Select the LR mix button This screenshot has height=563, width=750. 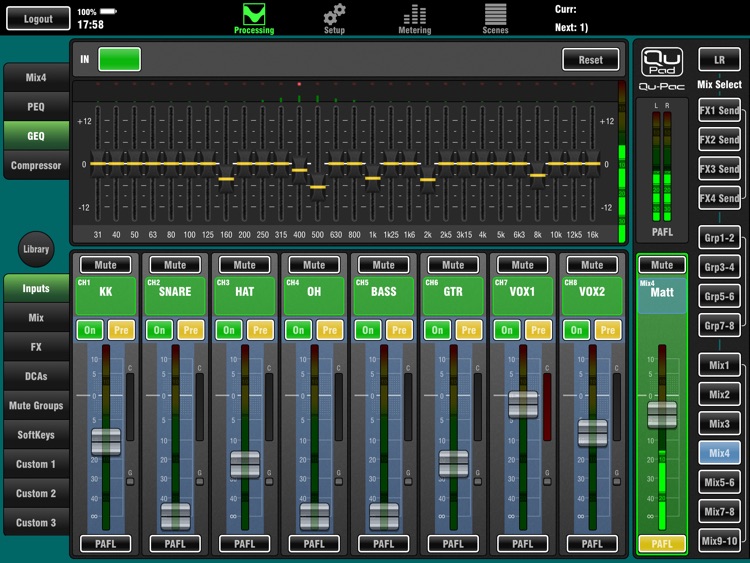719,61
